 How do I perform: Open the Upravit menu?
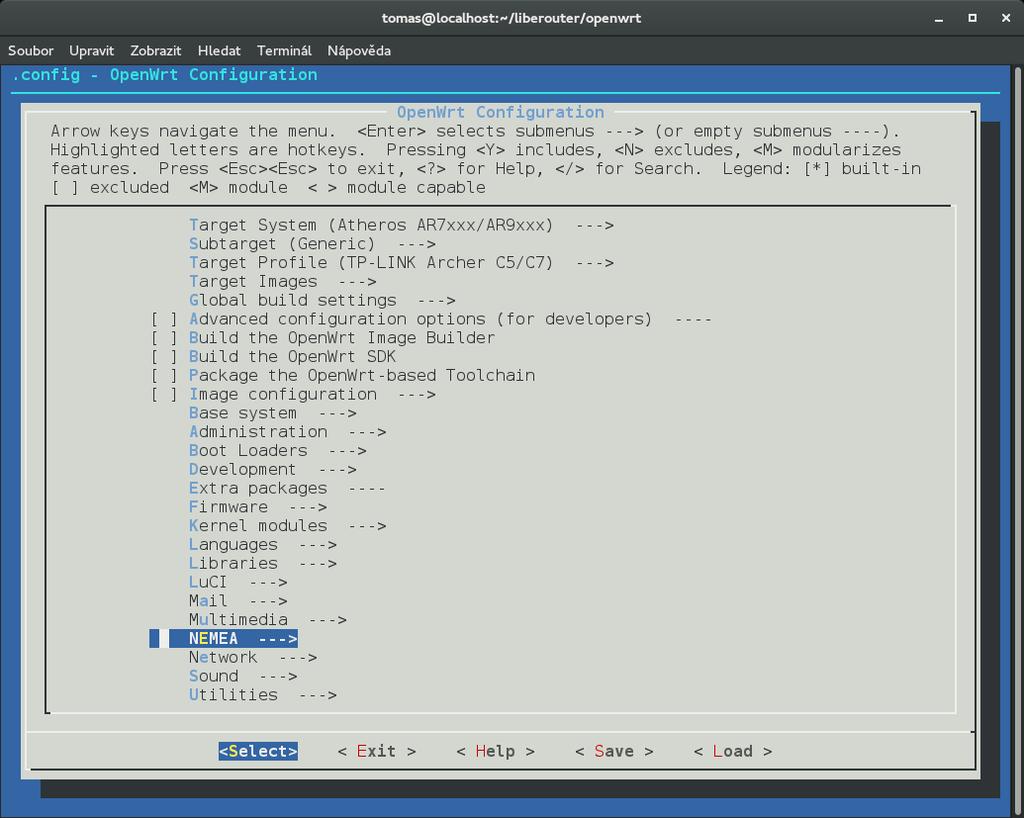[x=91, y=50]
